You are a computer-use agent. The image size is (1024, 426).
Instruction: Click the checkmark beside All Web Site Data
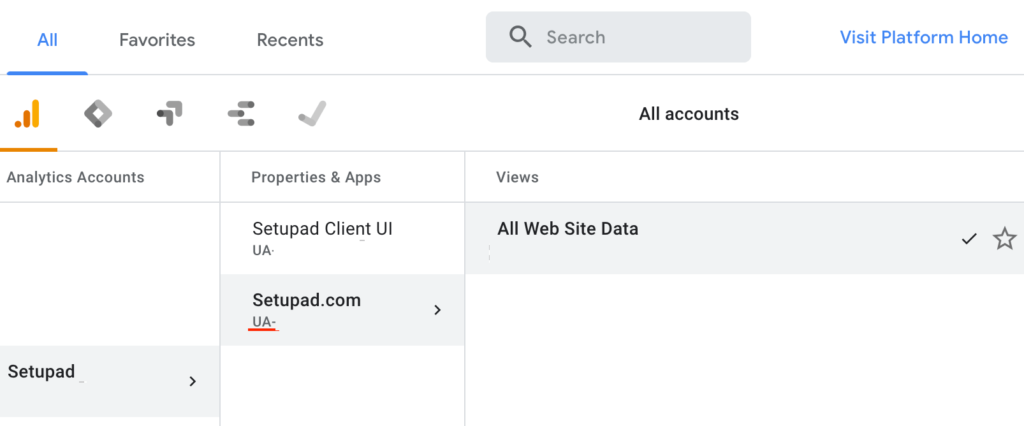[x=968, y=239]
